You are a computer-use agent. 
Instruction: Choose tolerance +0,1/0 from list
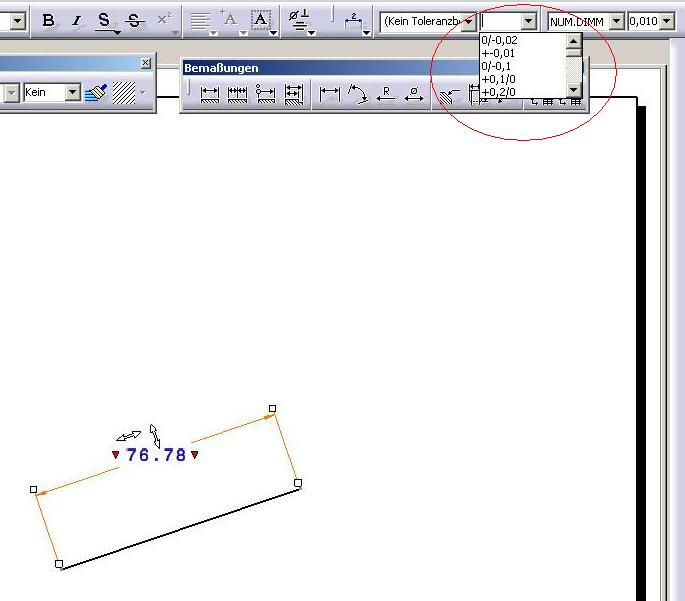(x=522, y=79)
